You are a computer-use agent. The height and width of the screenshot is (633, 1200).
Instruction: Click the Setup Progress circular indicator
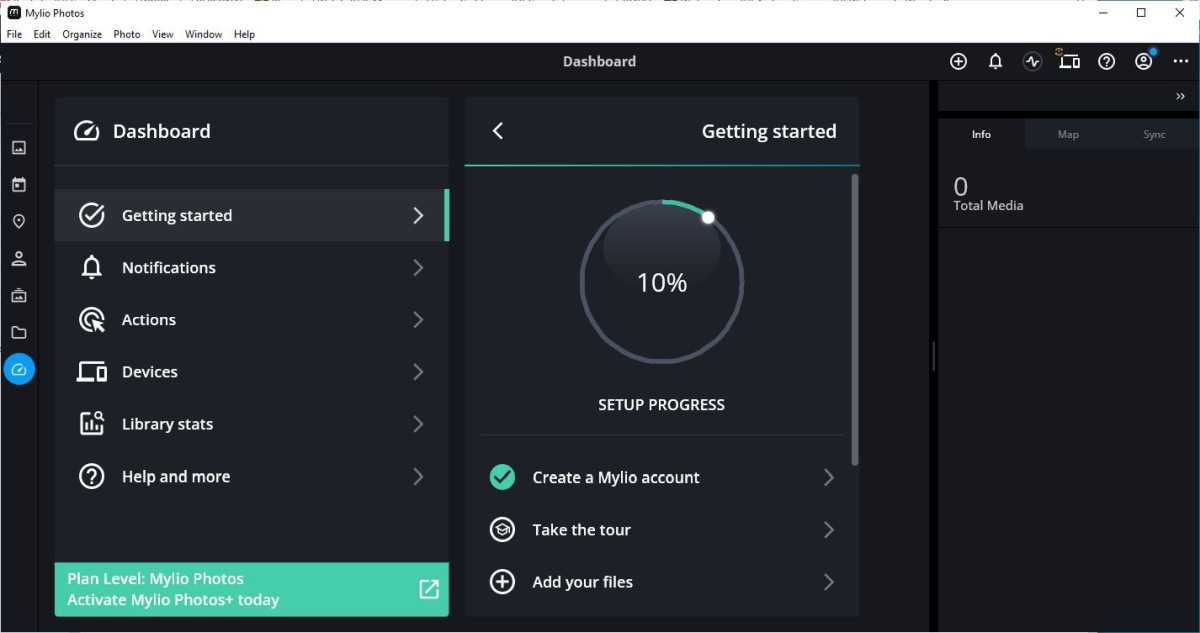[x=662, y=282]
